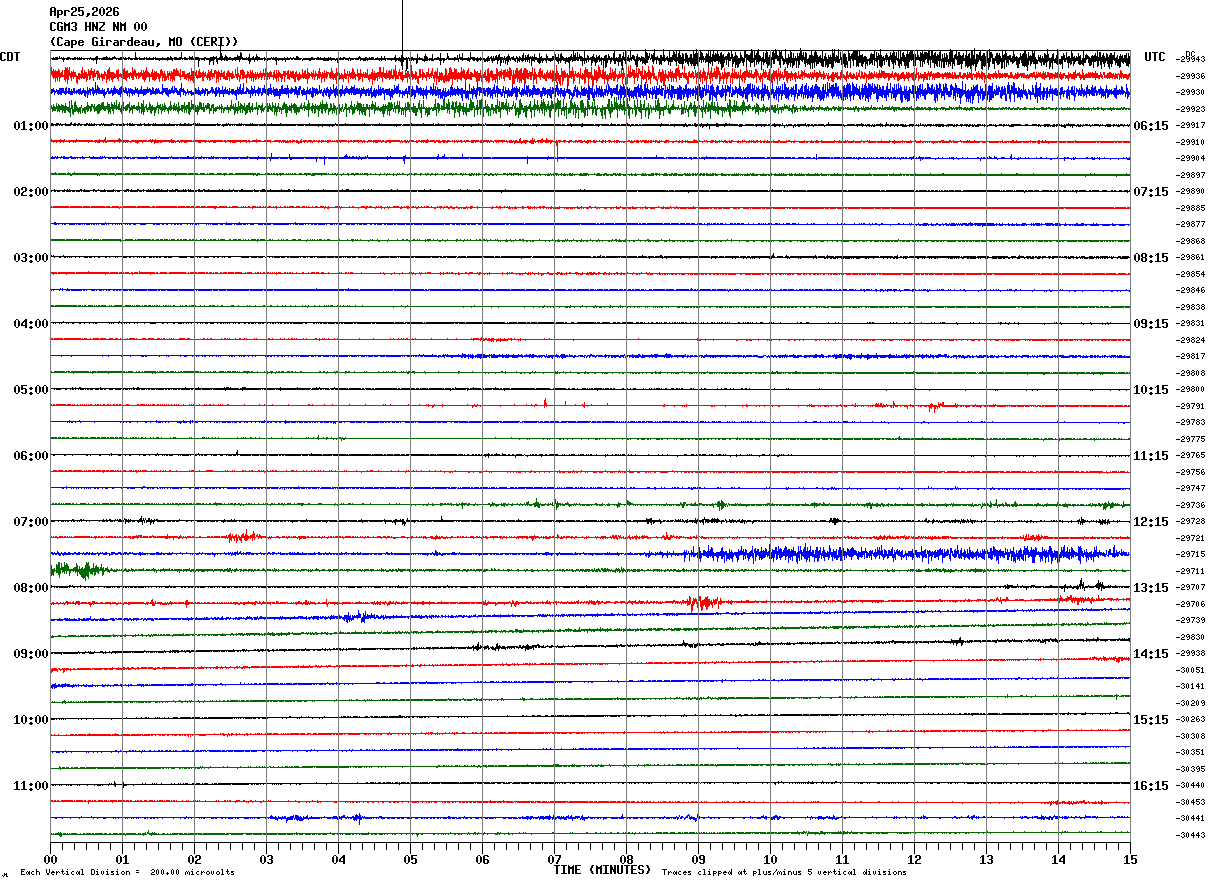Click the '13:15' UTC time label
1210x886 pixels.
click(x=1151, y=588)
